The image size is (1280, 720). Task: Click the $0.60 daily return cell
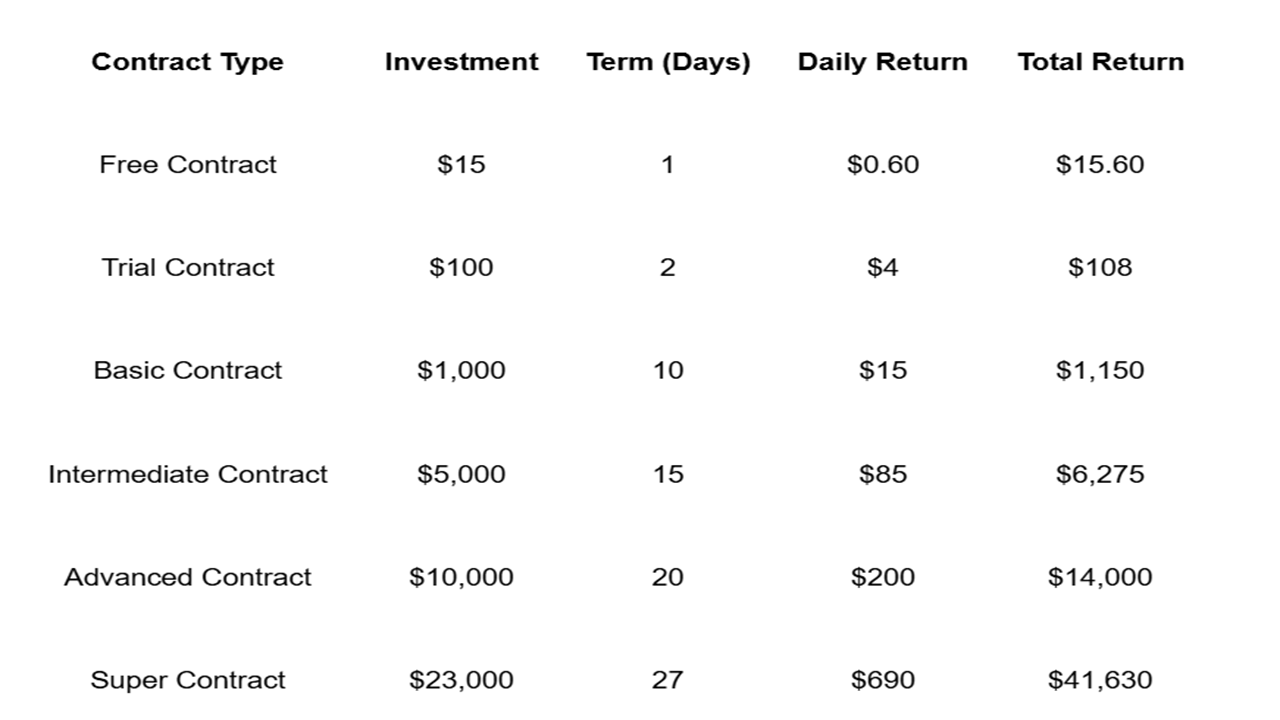coord(882,165)
